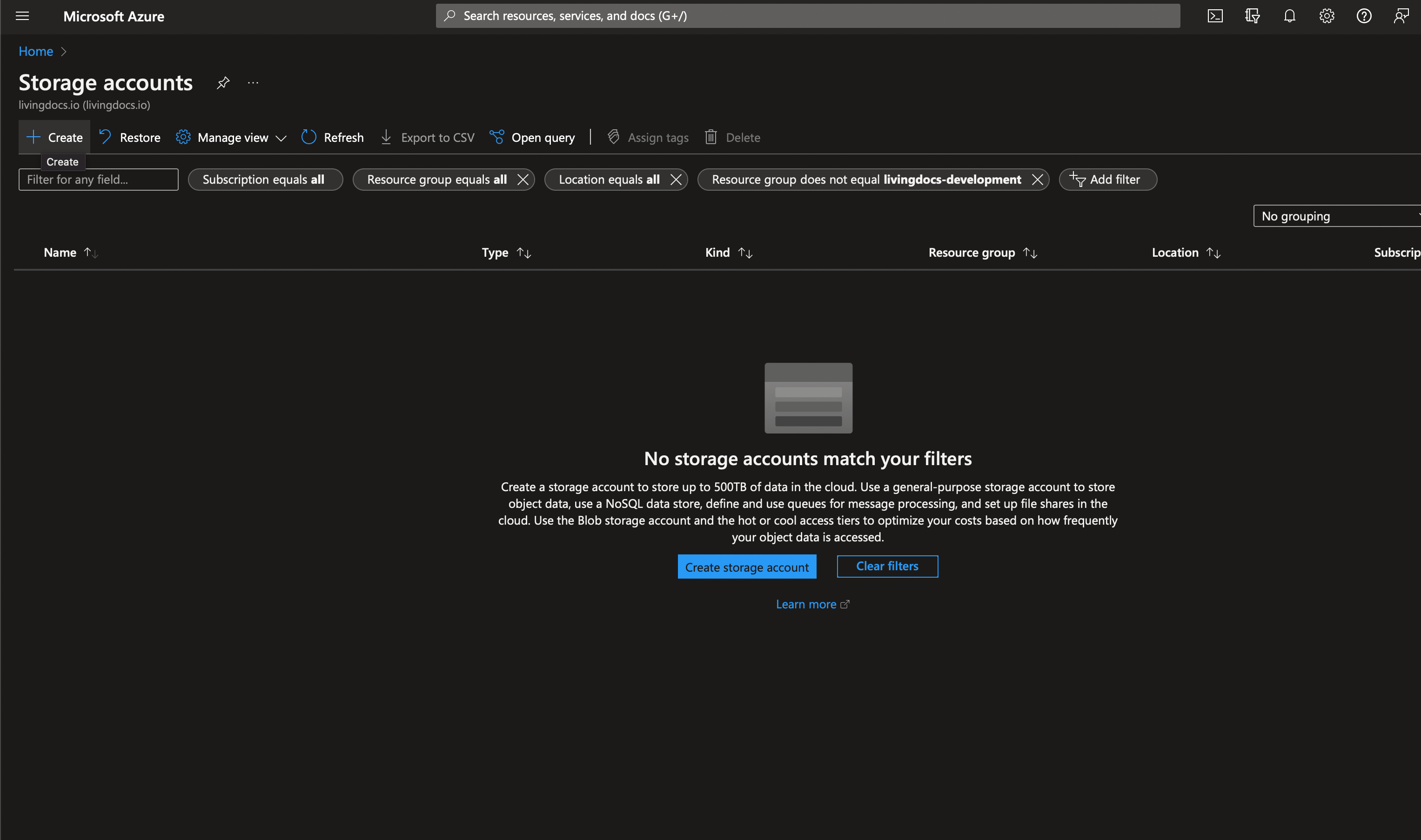
Task: Expand the Manage view dropdown
Action: (x=230, y=137)
